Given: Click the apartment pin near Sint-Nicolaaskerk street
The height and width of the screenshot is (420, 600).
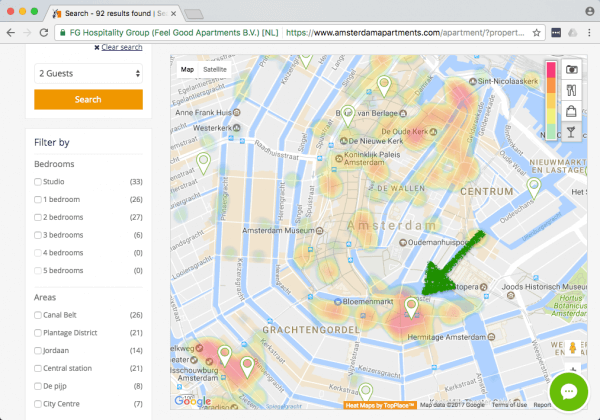Looking at the screenshot, I should click(x=384, y=86).
